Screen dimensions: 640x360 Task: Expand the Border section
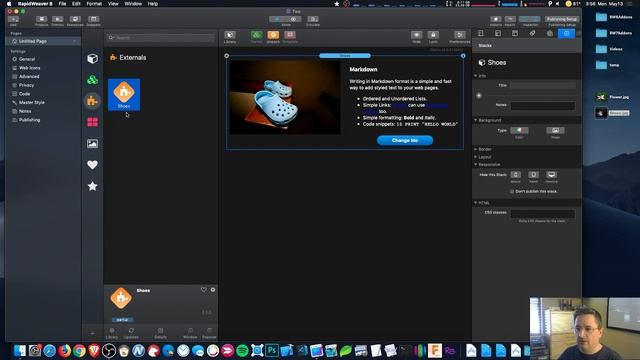476,149
